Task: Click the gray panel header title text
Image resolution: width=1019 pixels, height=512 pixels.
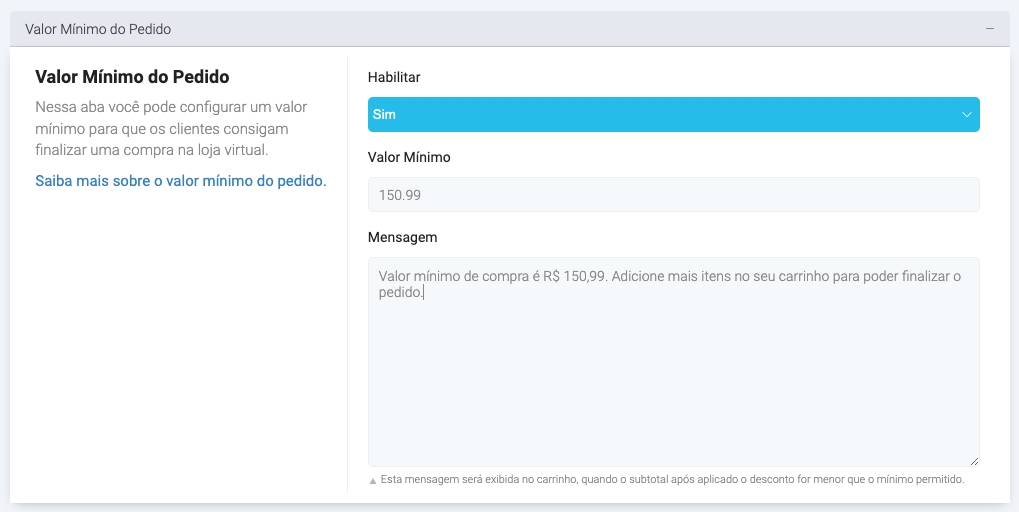Action: [x=98, y=29]
